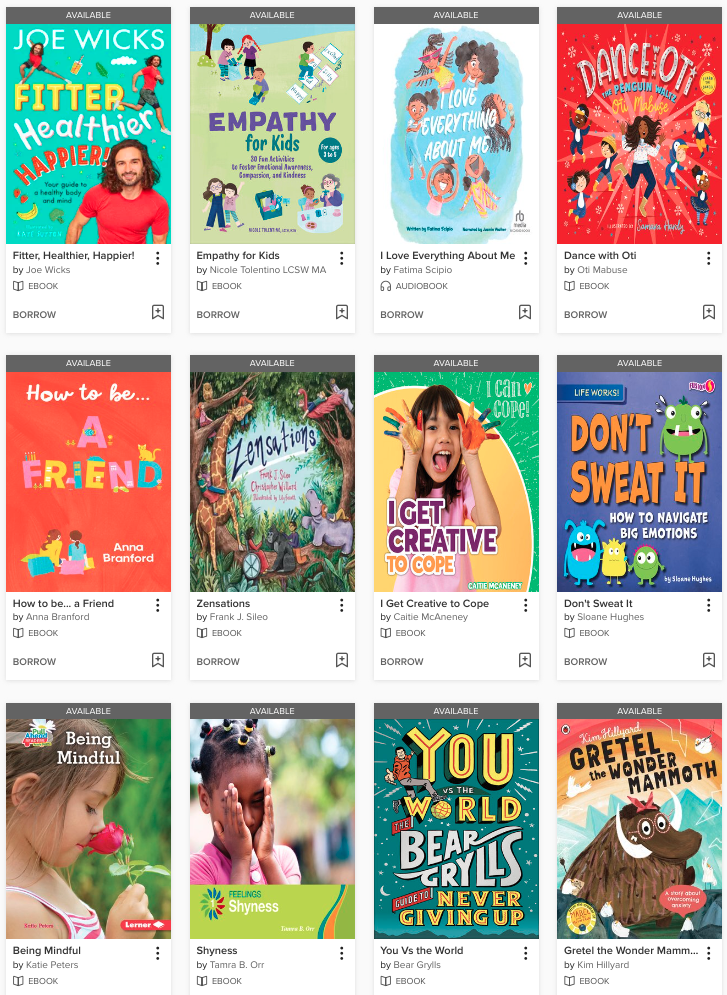Click bookmark icon on How to be... a Friend

158,660
